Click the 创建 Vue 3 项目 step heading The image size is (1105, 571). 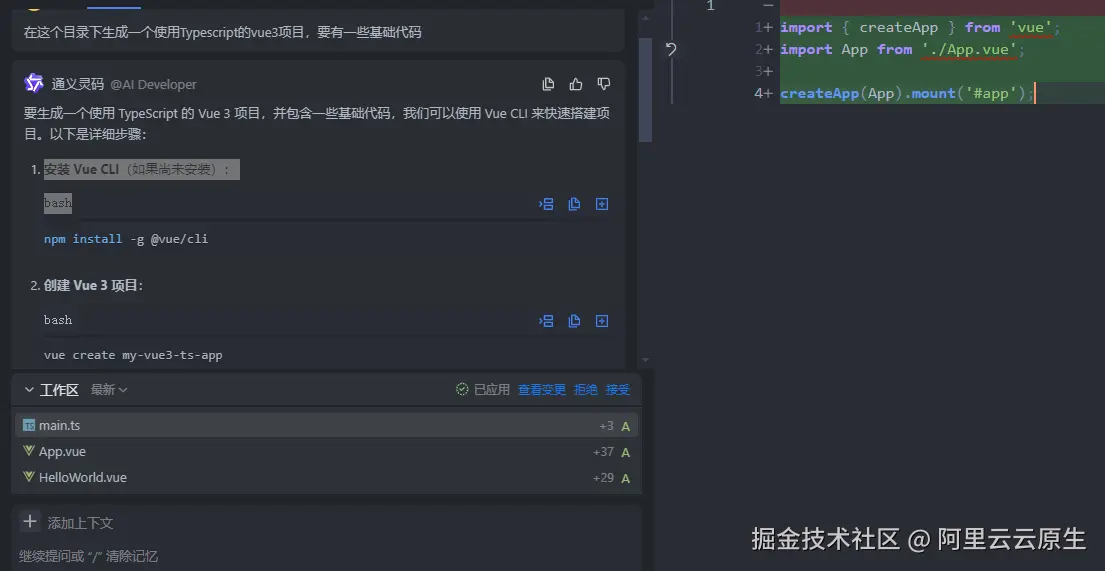click(93, 286)
